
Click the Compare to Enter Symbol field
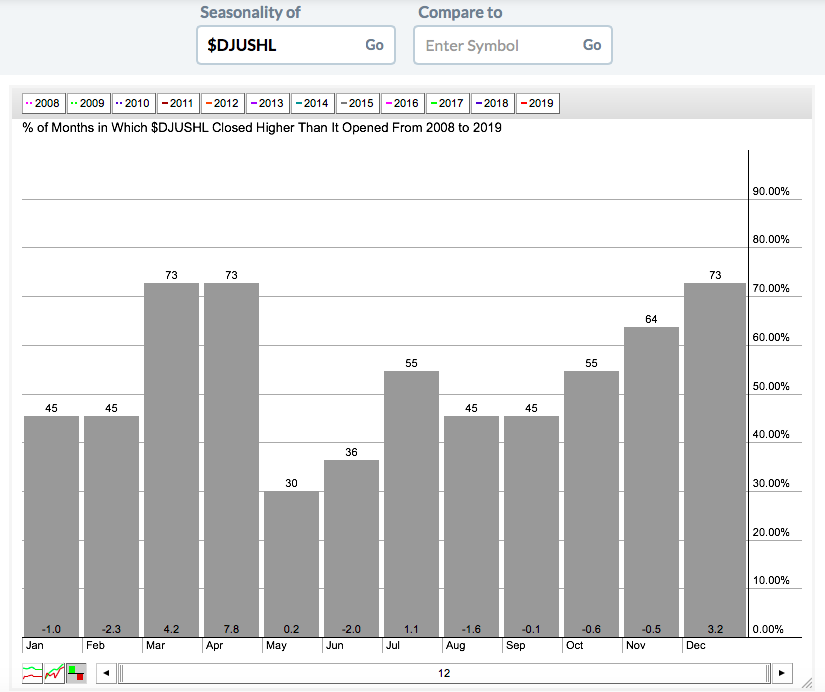[x=497, y=45]
